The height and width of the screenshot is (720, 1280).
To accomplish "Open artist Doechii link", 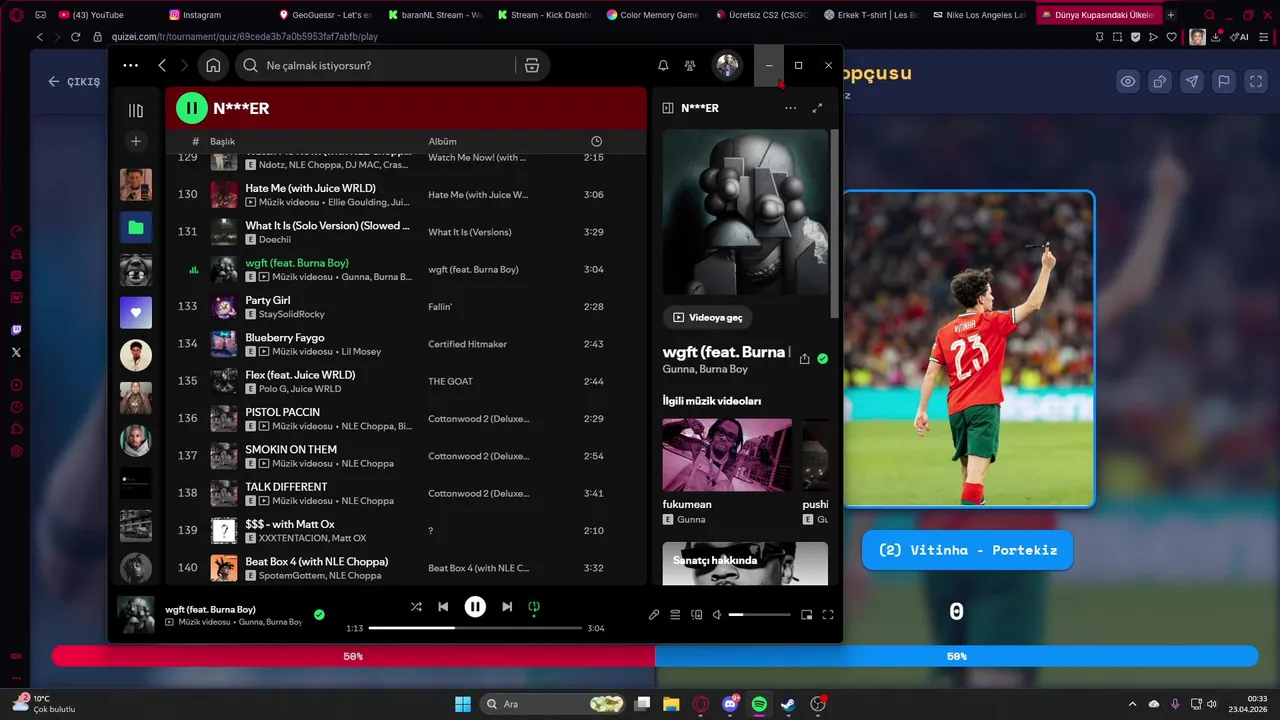I will pos(275,240).
